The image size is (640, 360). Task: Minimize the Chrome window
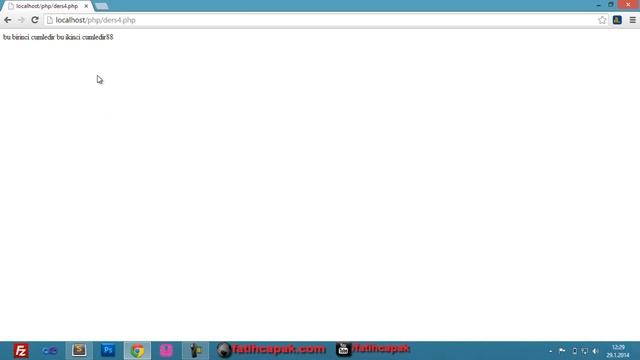[x=598, y=5]
